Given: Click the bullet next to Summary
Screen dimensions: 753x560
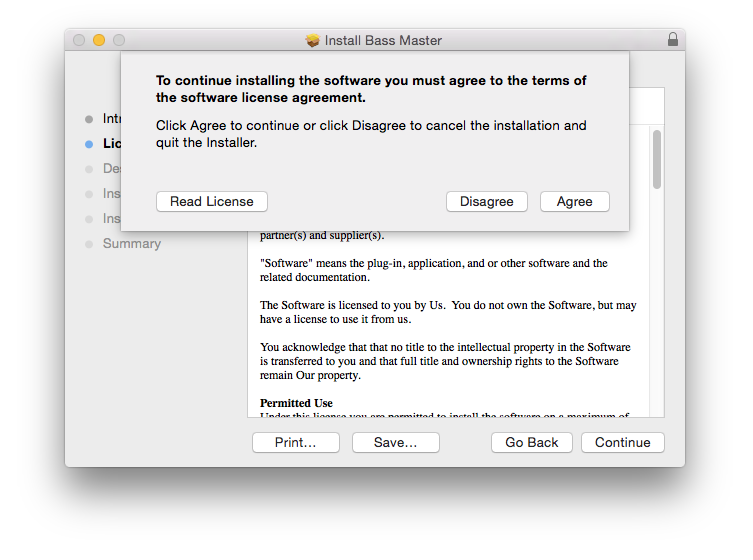Looking at the screenshot, I should 89,244.
